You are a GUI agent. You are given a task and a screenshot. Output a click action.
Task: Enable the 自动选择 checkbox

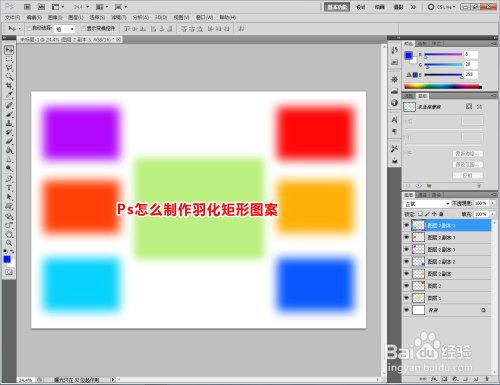[x=29, y=28]
